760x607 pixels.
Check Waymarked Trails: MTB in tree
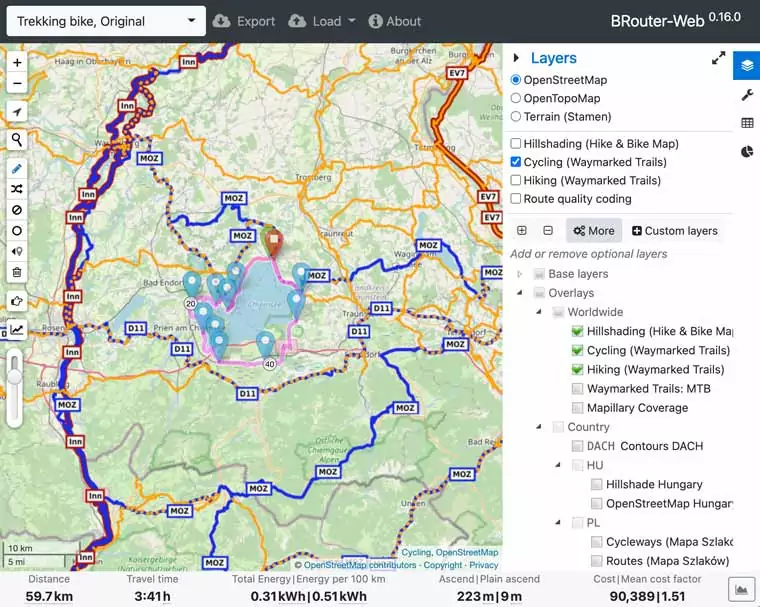tap(577, 389)
